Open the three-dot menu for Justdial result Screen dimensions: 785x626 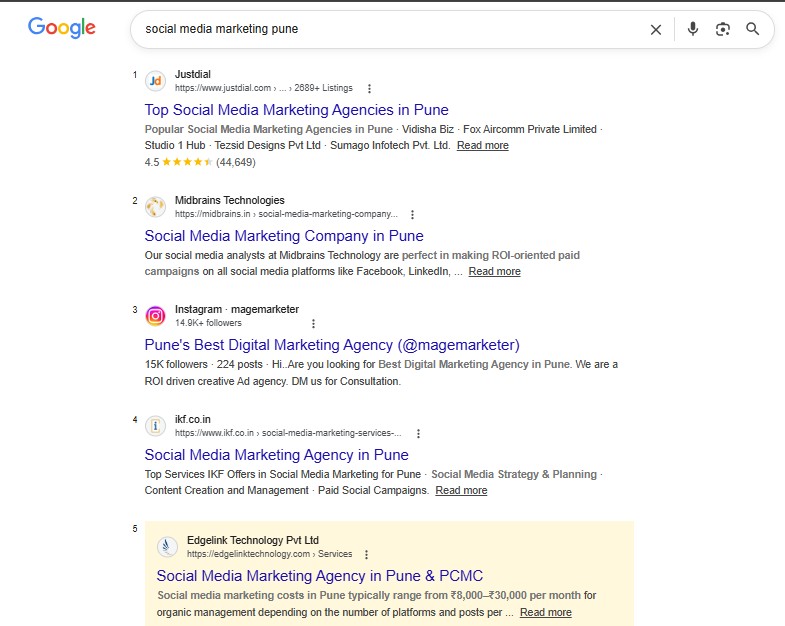369,89
